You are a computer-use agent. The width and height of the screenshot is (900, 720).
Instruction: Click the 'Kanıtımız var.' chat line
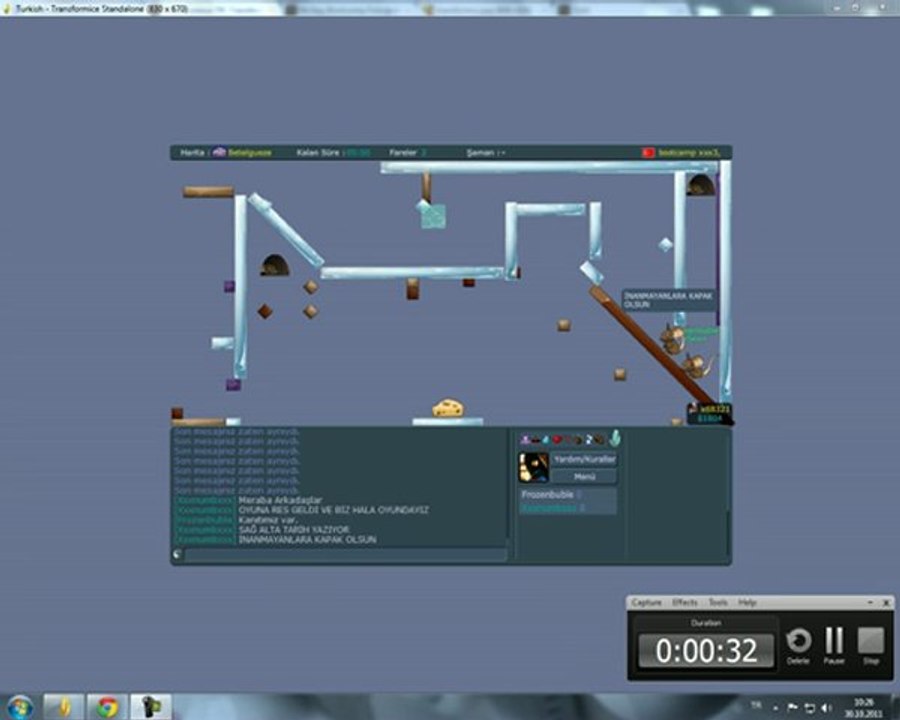click(x=267, y=520)
